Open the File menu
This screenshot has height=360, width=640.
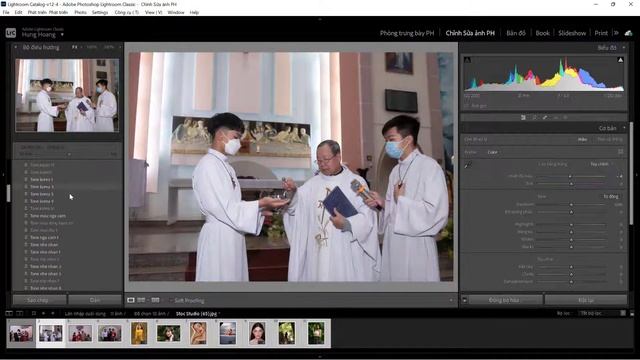pyautogui.click(x=6, y=13)
